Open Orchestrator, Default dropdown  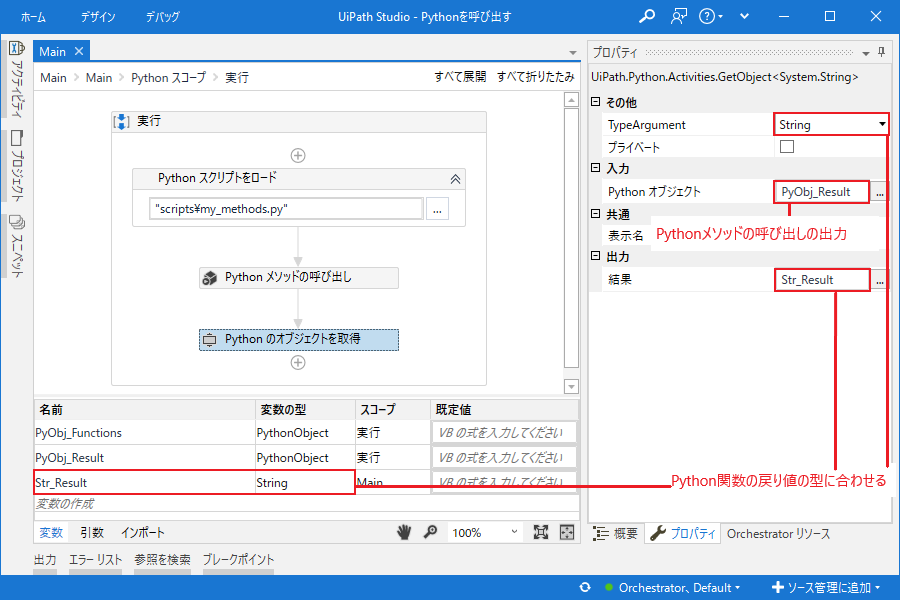(x=673, y=587)
